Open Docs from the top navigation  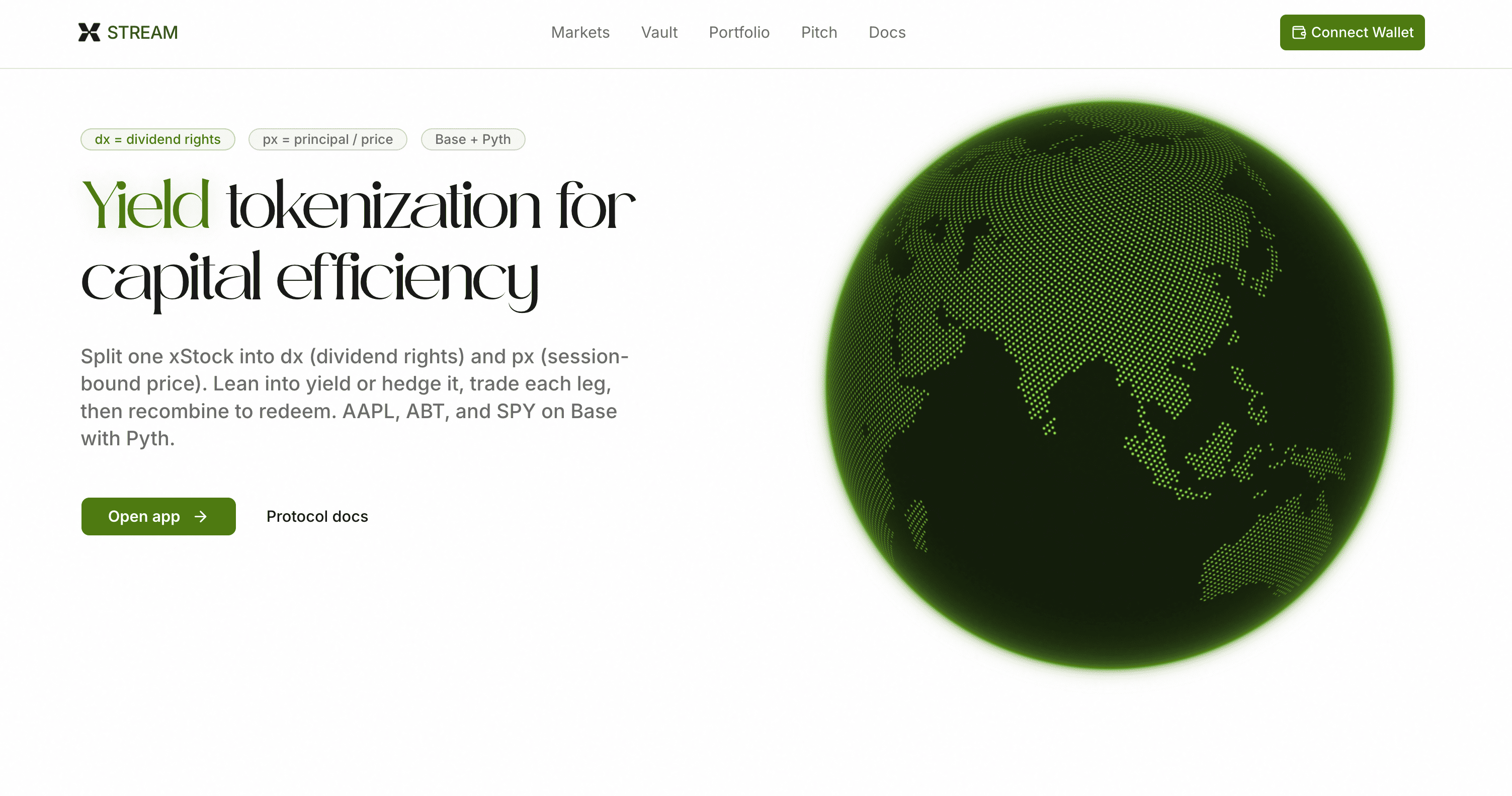click(x=887, y=32)
